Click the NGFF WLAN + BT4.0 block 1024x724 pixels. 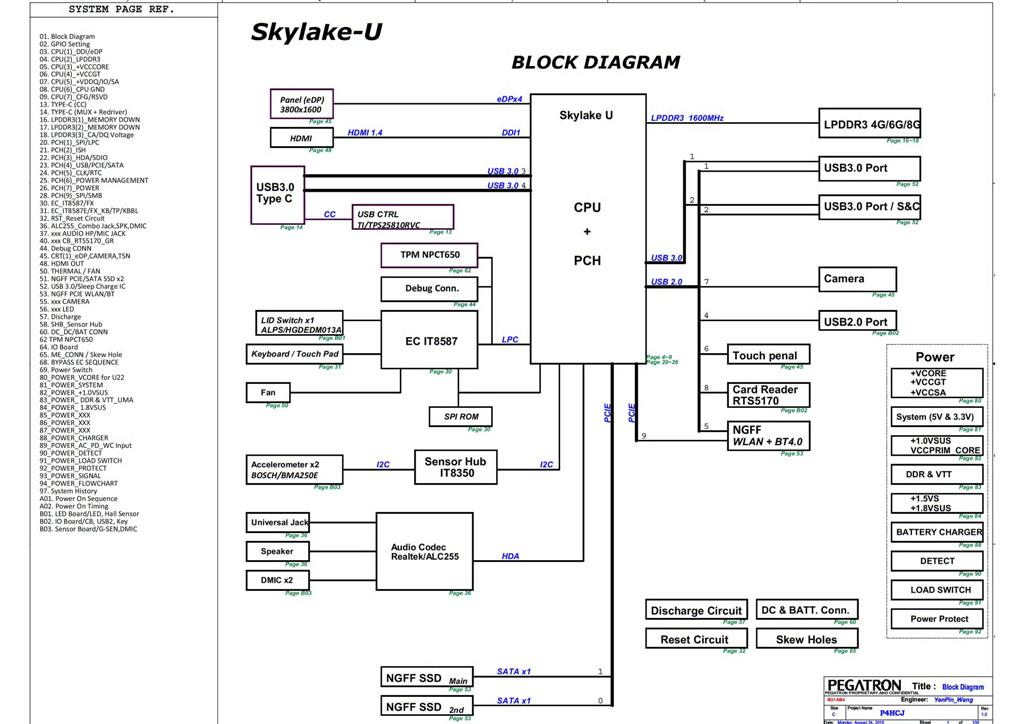(x=768, y=436)
